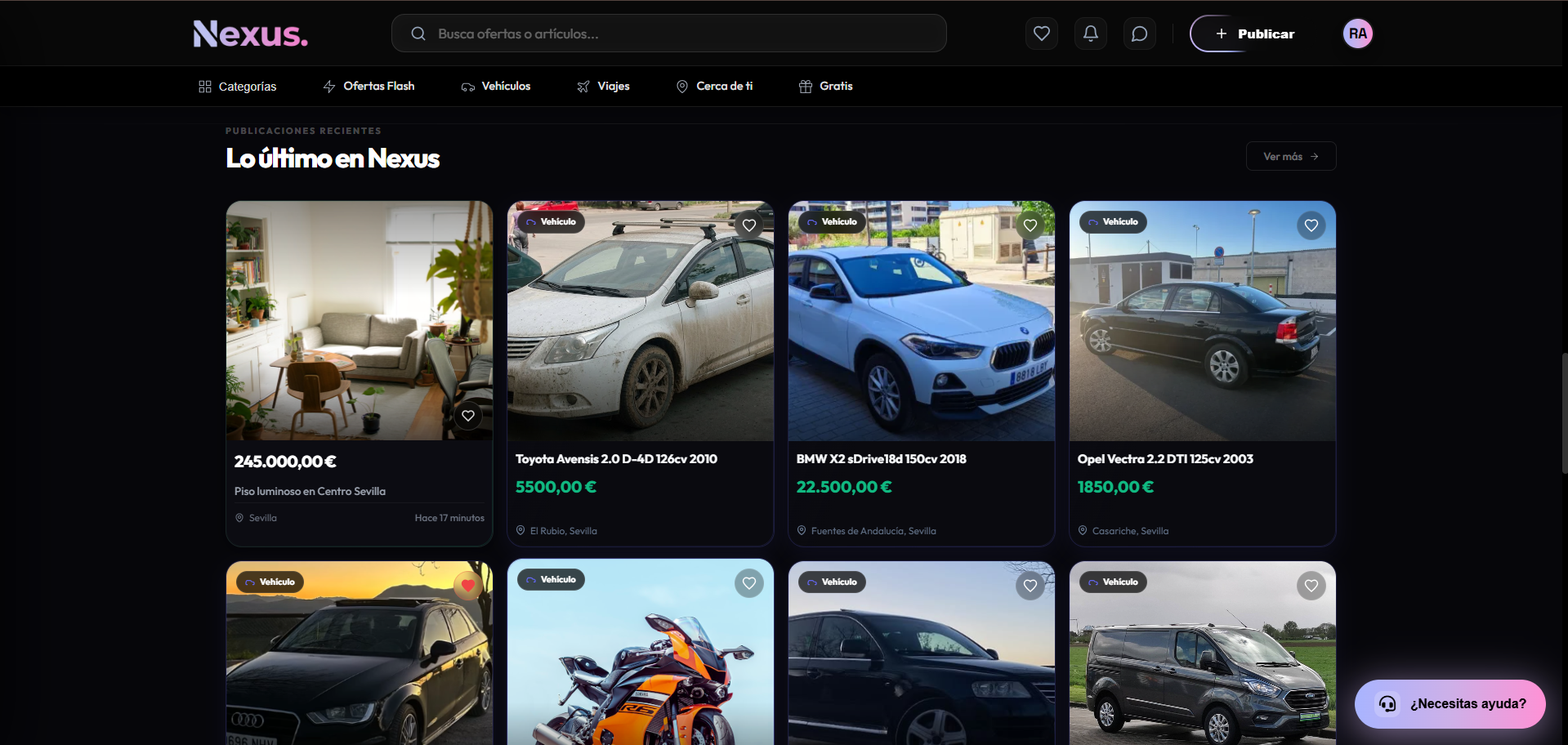1568x745 pixels.
Task: Unfavorite the black Audi listing with red heart
Action: (468, 586)
